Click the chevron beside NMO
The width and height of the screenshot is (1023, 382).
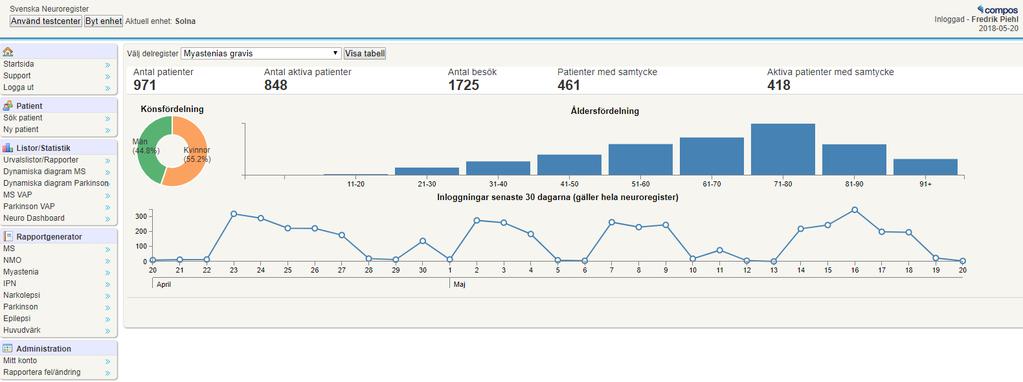coord(108,261)
